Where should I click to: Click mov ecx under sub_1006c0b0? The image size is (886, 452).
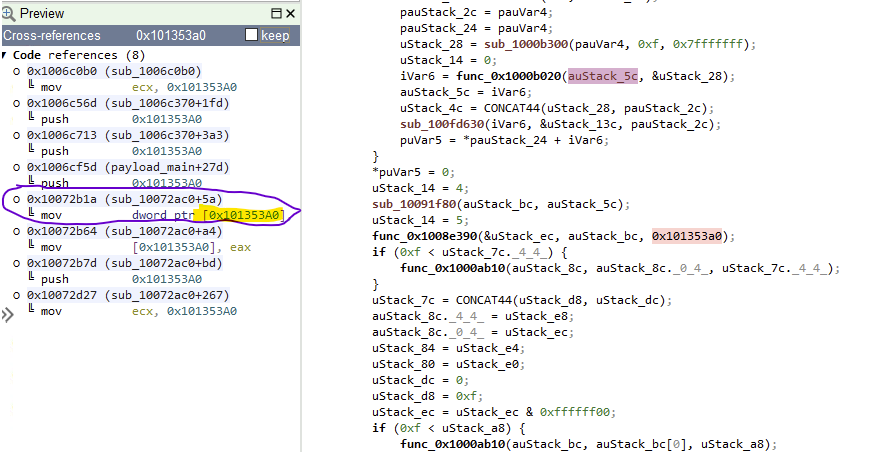click(138, 88)
